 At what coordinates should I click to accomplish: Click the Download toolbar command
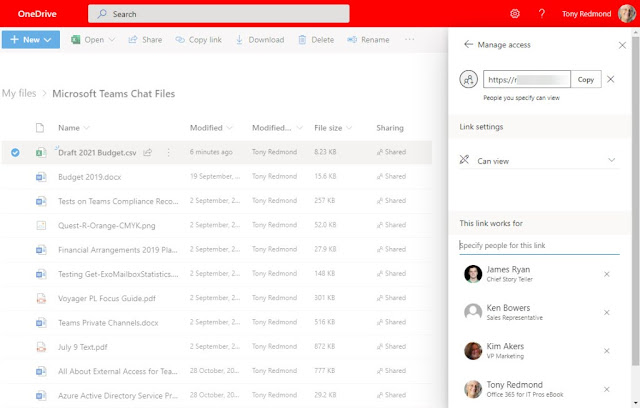click(260, 40)
